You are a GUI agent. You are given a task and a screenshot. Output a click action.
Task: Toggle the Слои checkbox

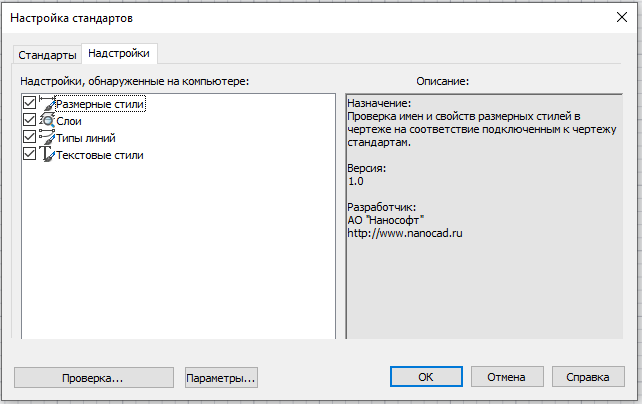click(x=29, y=120)
